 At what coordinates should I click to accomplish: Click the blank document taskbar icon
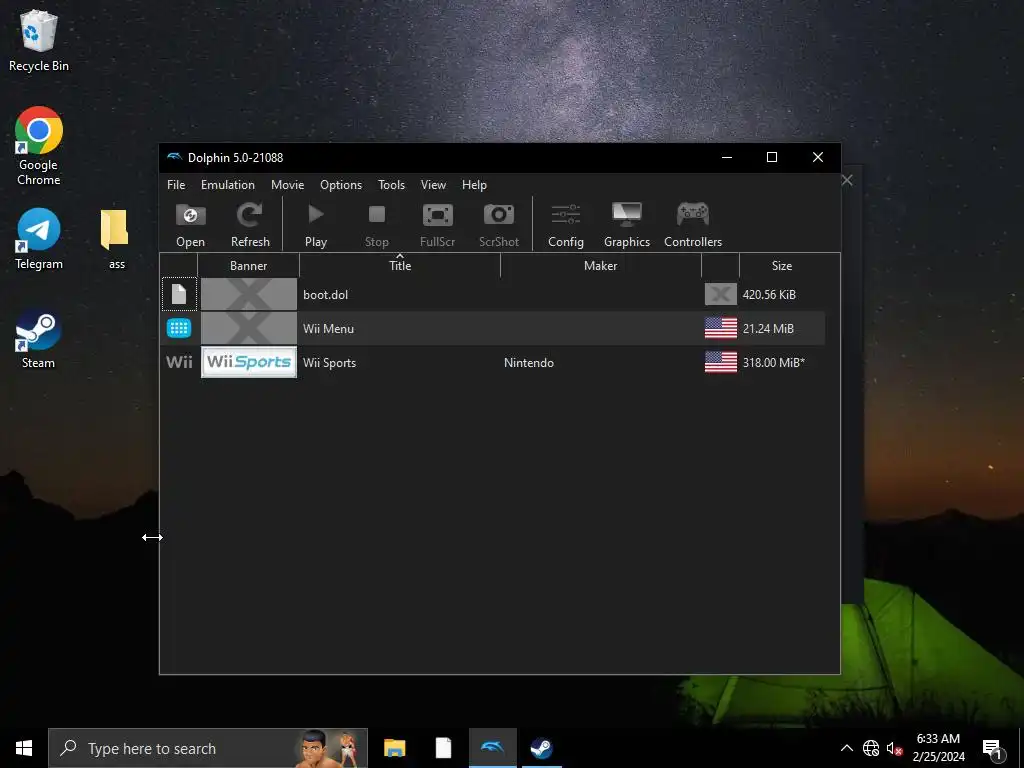pos(443,748)
